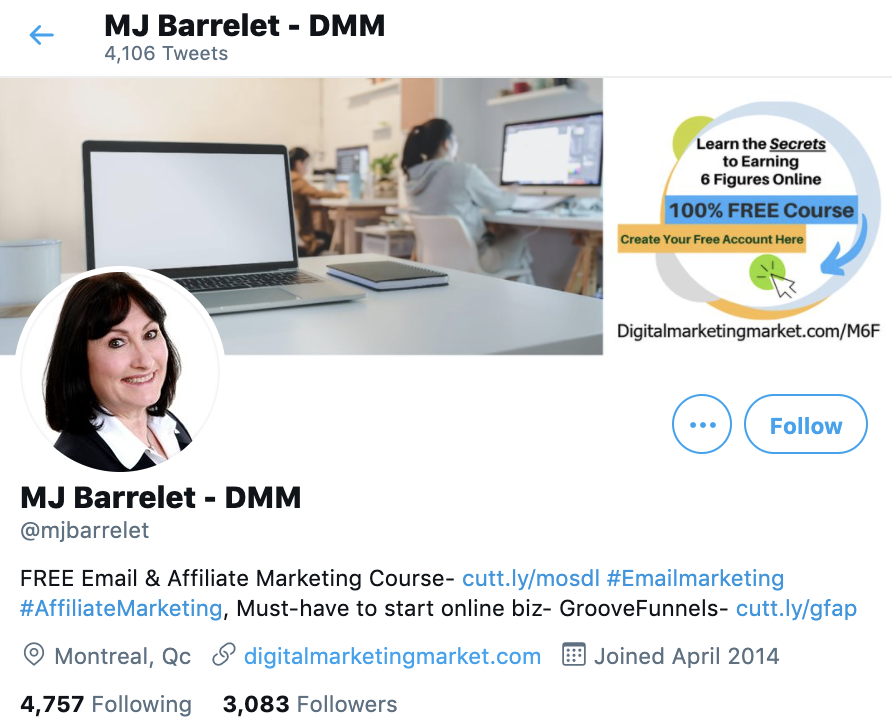Click the location pin icon
Viewport: 892px width, 728px height.
34,655
